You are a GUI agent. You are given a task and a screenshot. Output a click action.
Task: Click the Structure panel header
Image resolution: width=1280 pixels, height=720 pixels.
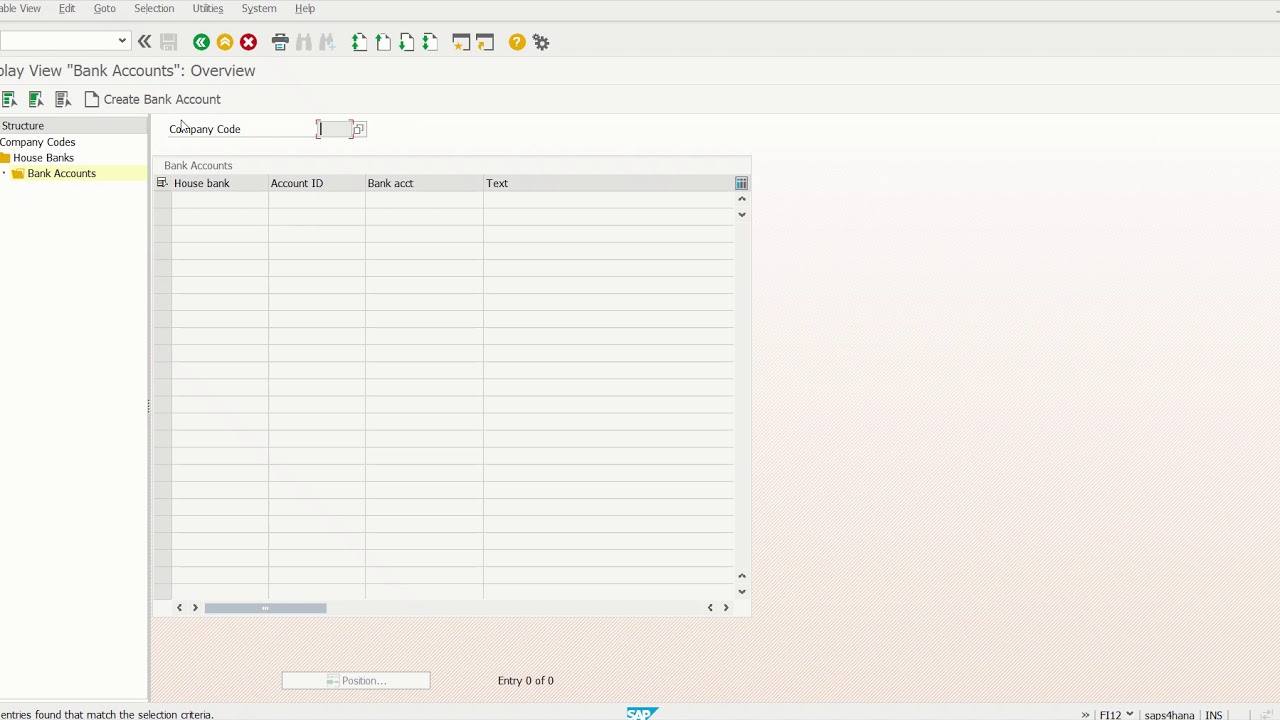[74, 126]
